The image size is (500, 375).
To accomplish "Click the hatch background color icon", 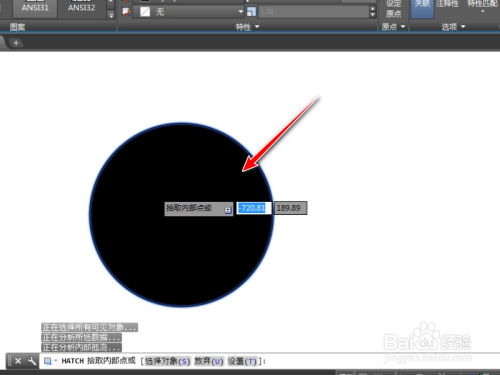I will [x=126, y=12].
